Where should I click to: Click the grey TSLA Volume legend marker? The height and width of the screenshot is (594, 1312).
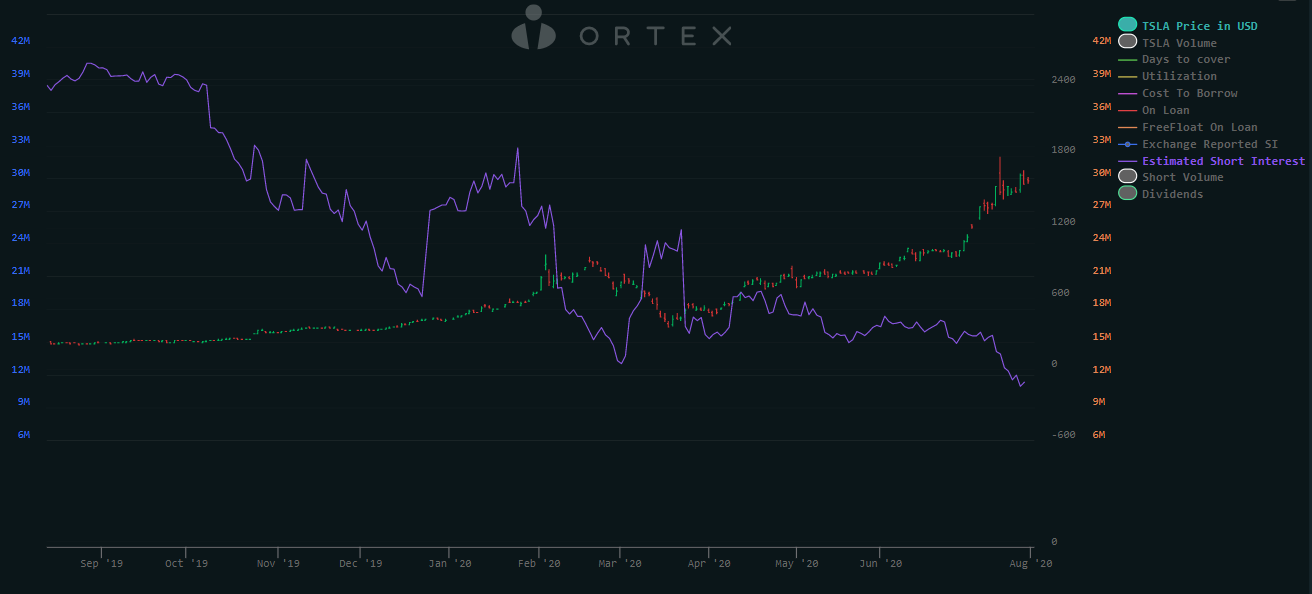coord(1127,42)
